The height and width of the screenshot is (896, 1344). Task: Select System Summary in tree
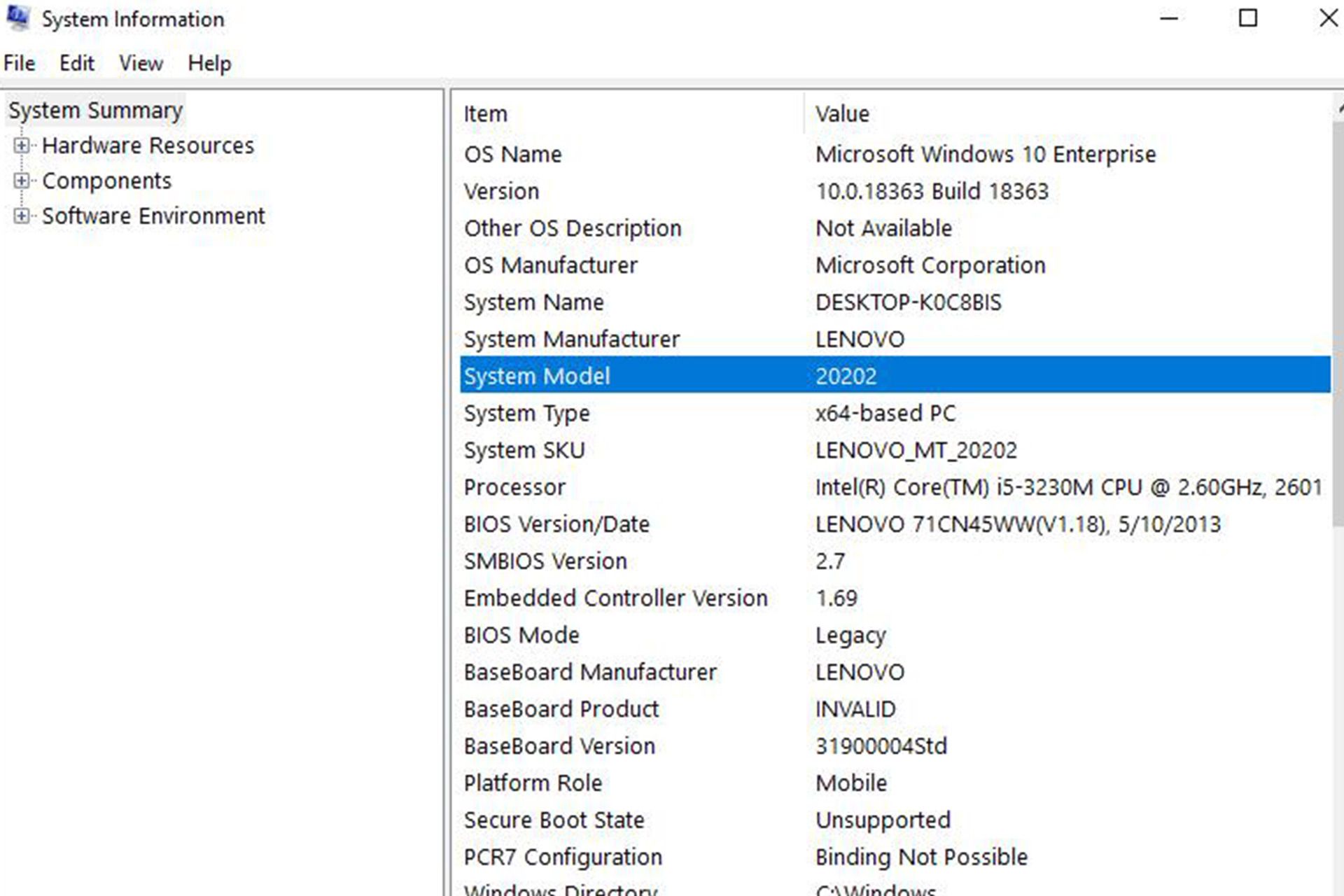coord(95,111)
